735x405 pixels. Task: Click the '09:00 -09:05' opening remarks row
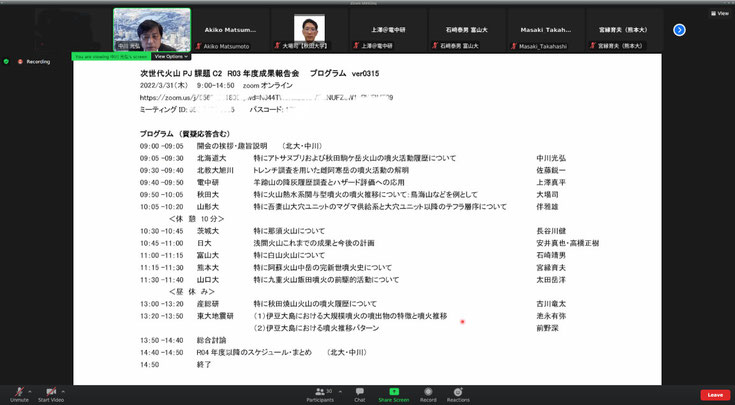tap(231, 146)
